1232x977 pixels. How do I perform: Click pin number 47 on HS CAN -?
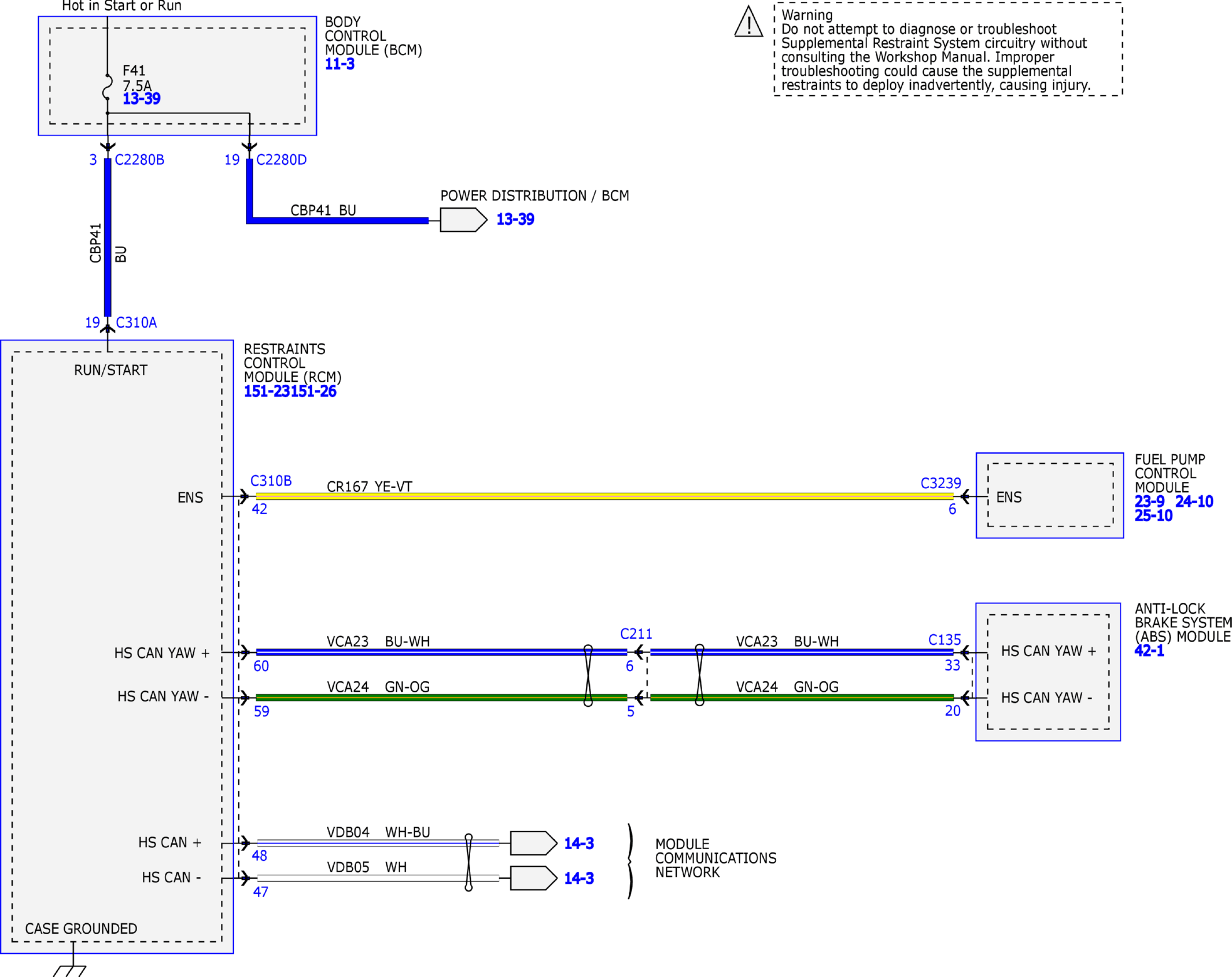[x=261, y=893]
